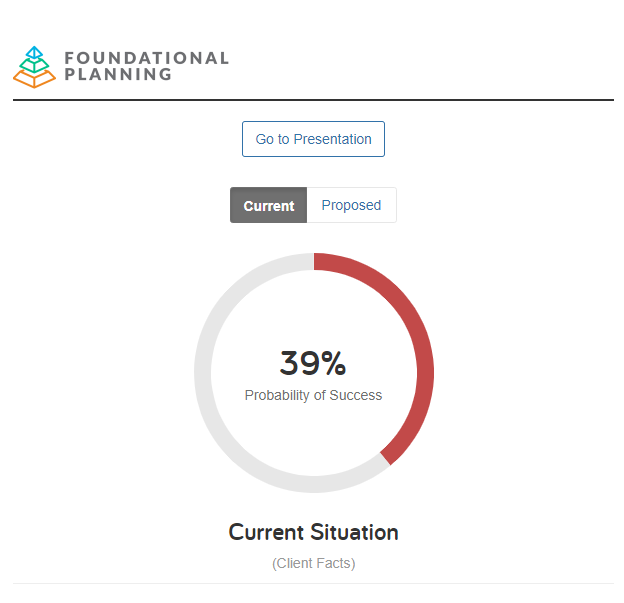Click the 39% value in the gauge

(x=313, y=363)
